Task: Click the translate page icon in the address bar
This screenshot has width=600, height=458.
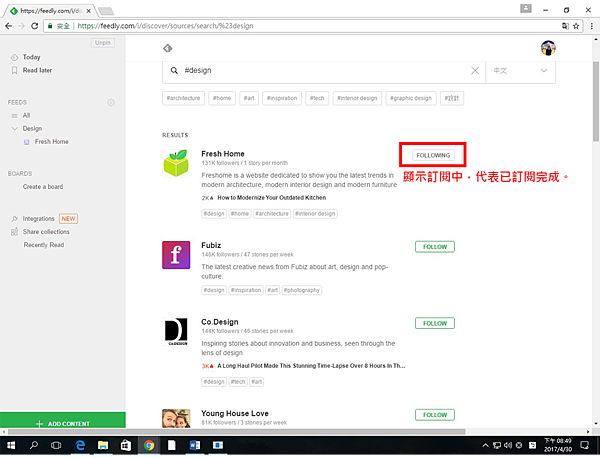Action: pyautogui.click(x=565, y=26)
